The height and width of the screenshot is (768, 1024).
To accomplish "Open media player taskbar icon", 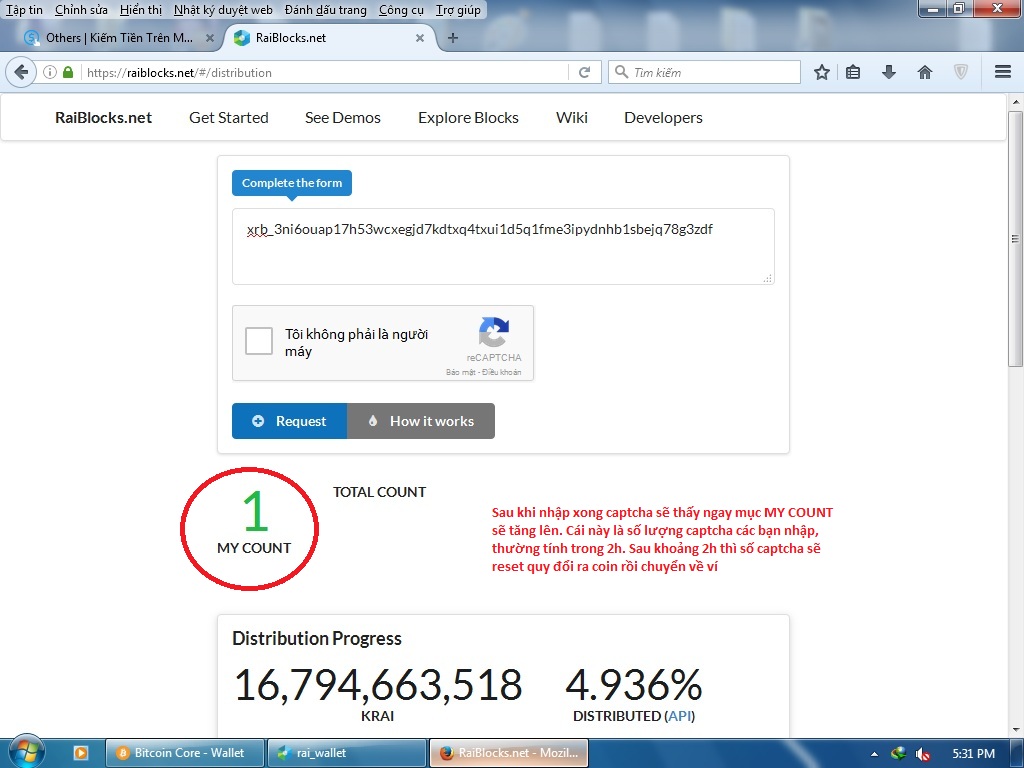I will (x=80, y=753).
